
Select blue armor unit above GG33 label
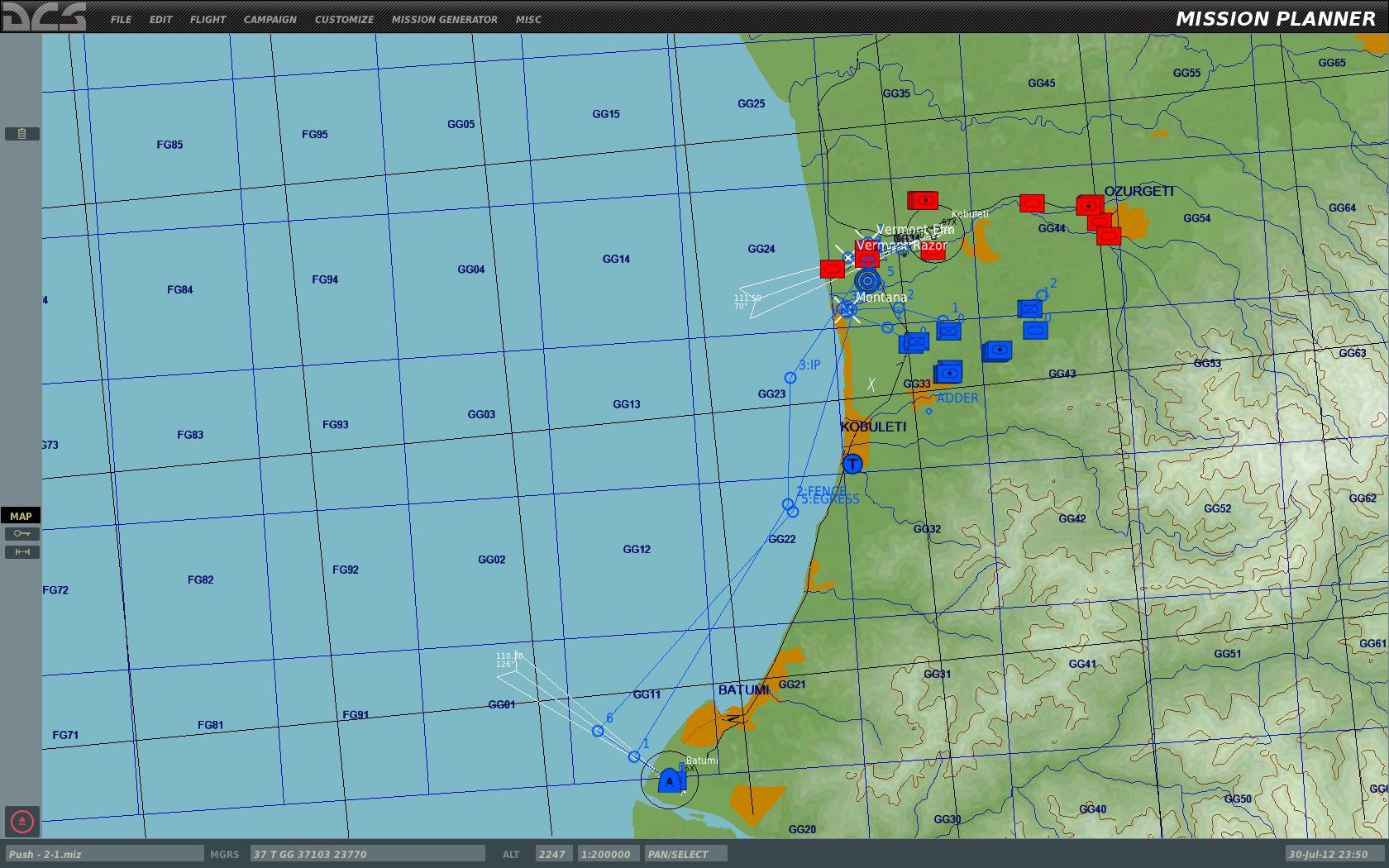click(949, 373)
